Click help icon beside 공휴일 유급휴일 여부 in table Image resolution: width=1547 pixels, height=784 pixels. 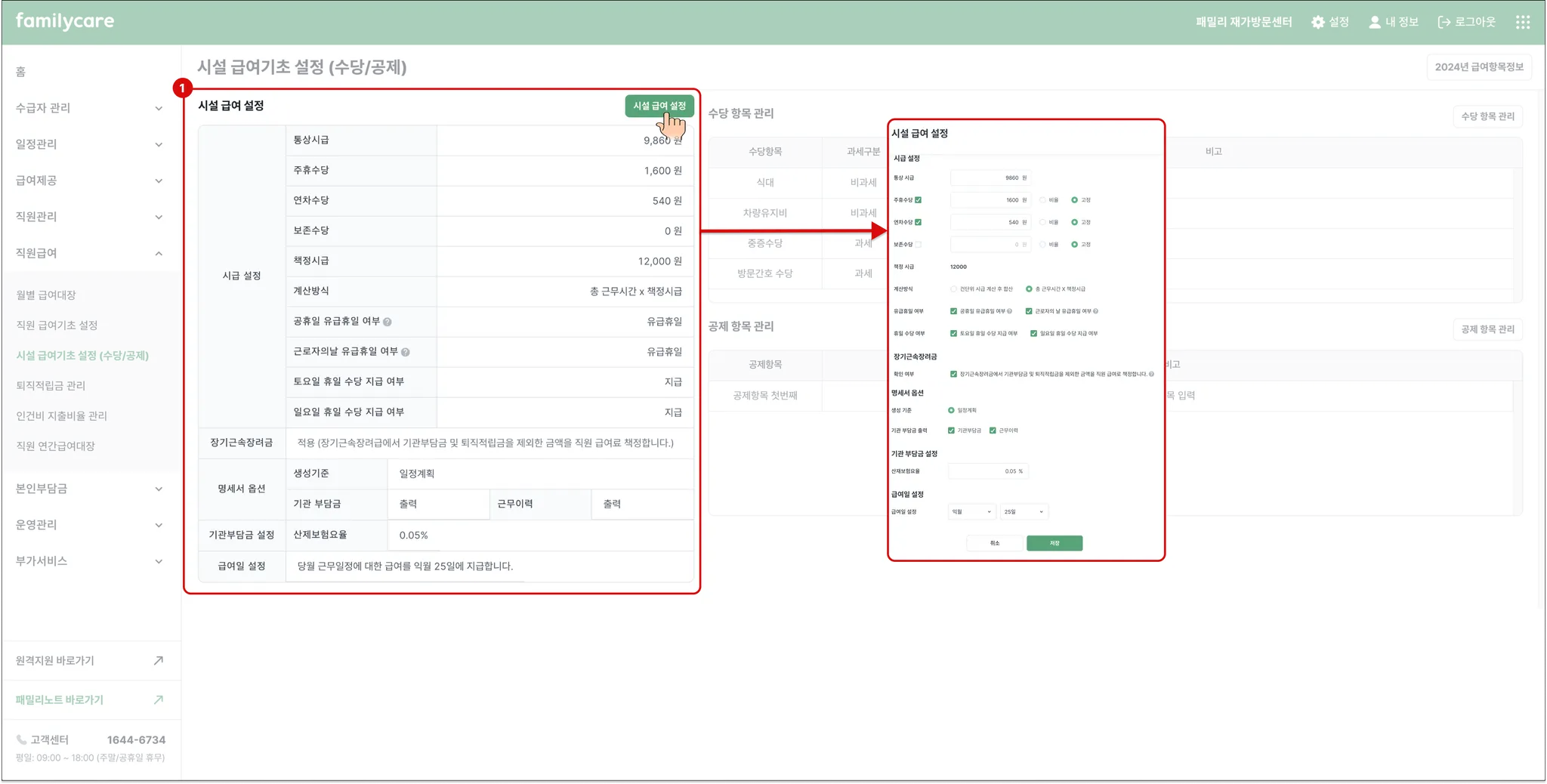(388, 322)
